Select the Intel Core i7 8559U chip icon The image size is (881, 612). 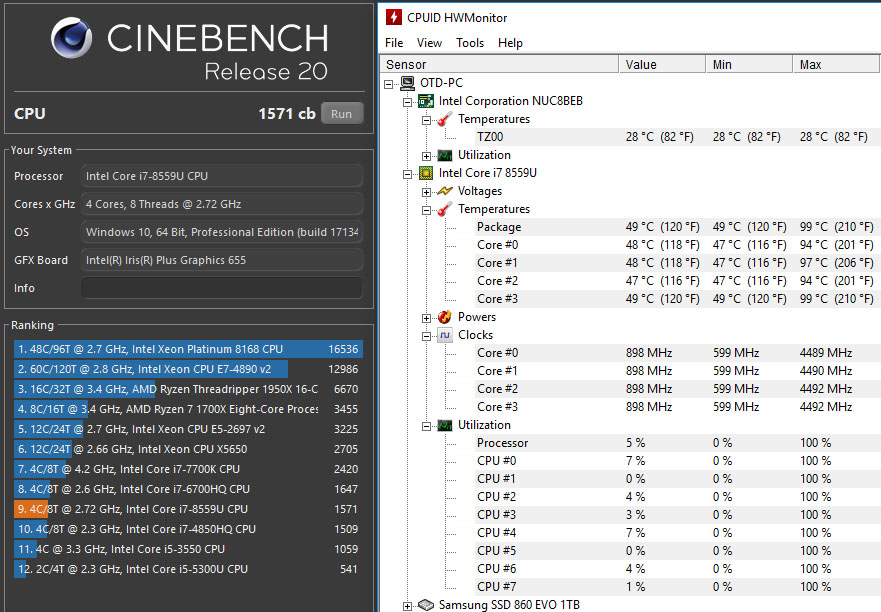point(426,173)
